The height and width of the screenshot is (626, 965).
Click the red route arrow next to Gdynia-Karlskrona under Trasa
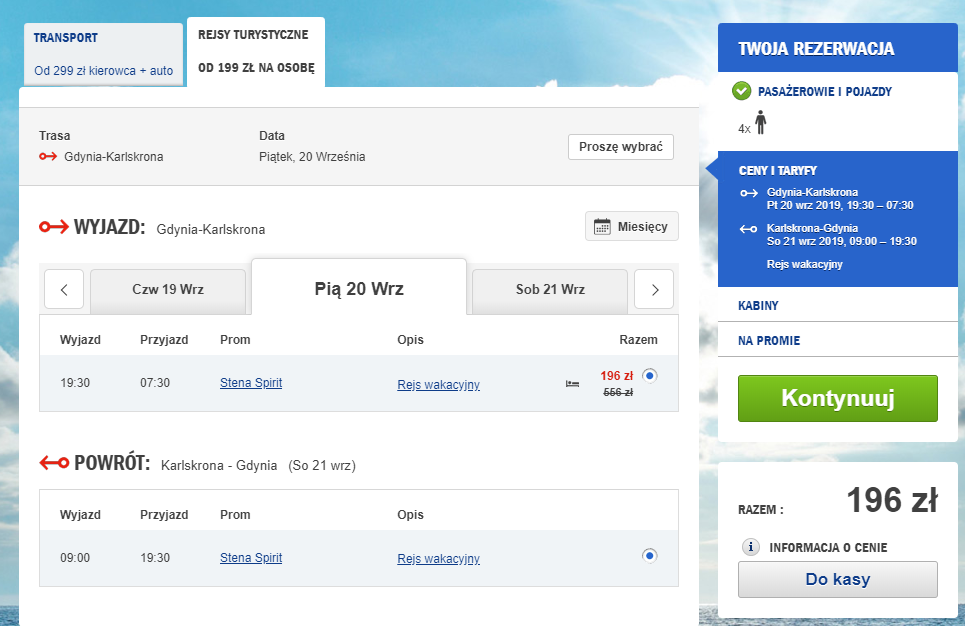click(48, 156)
